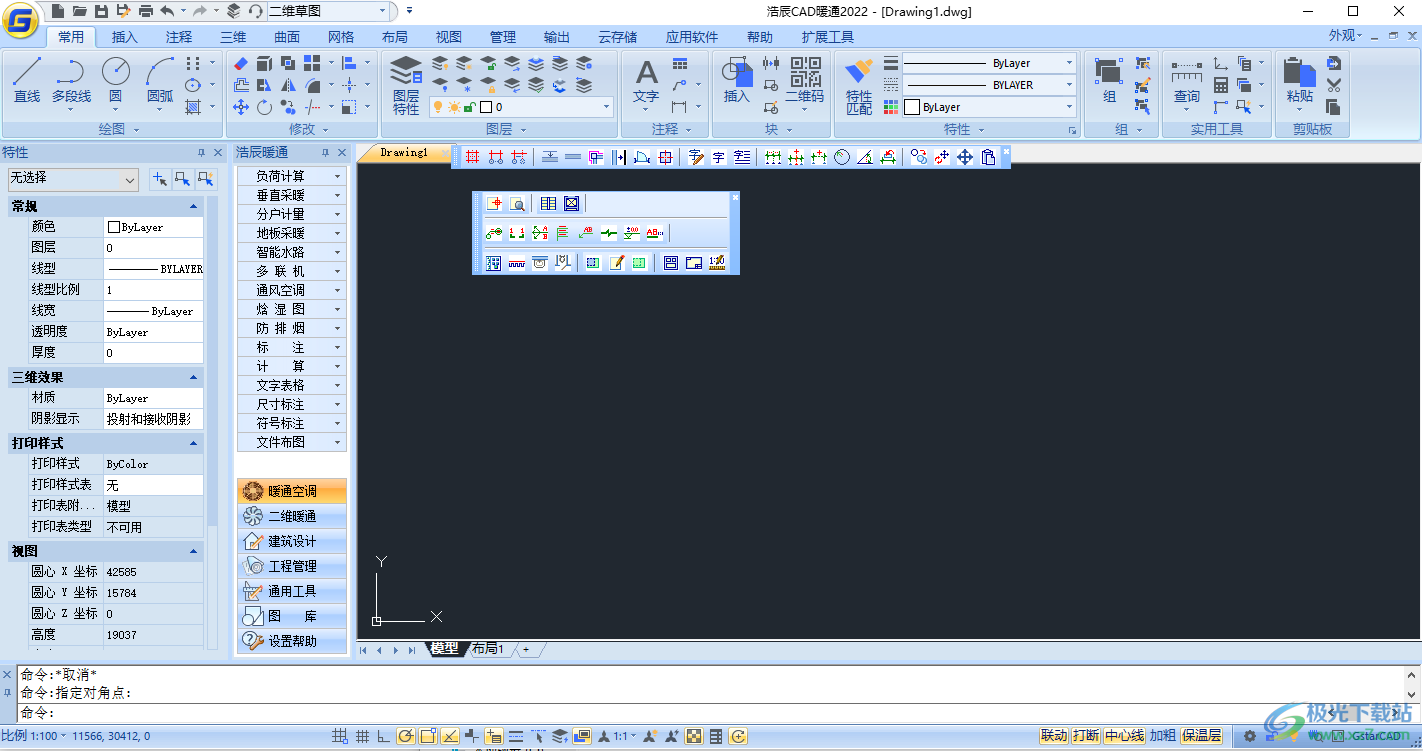Click the Save icon in quick access toolbar
The image size is (1423, 751).
[101, 11]
